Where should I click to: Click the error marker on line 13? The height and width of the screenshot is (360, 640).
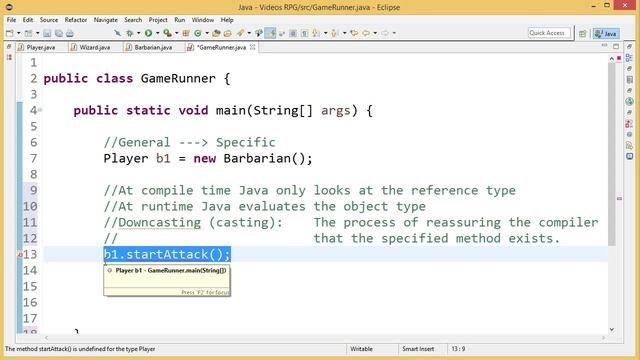coord(20,254)
